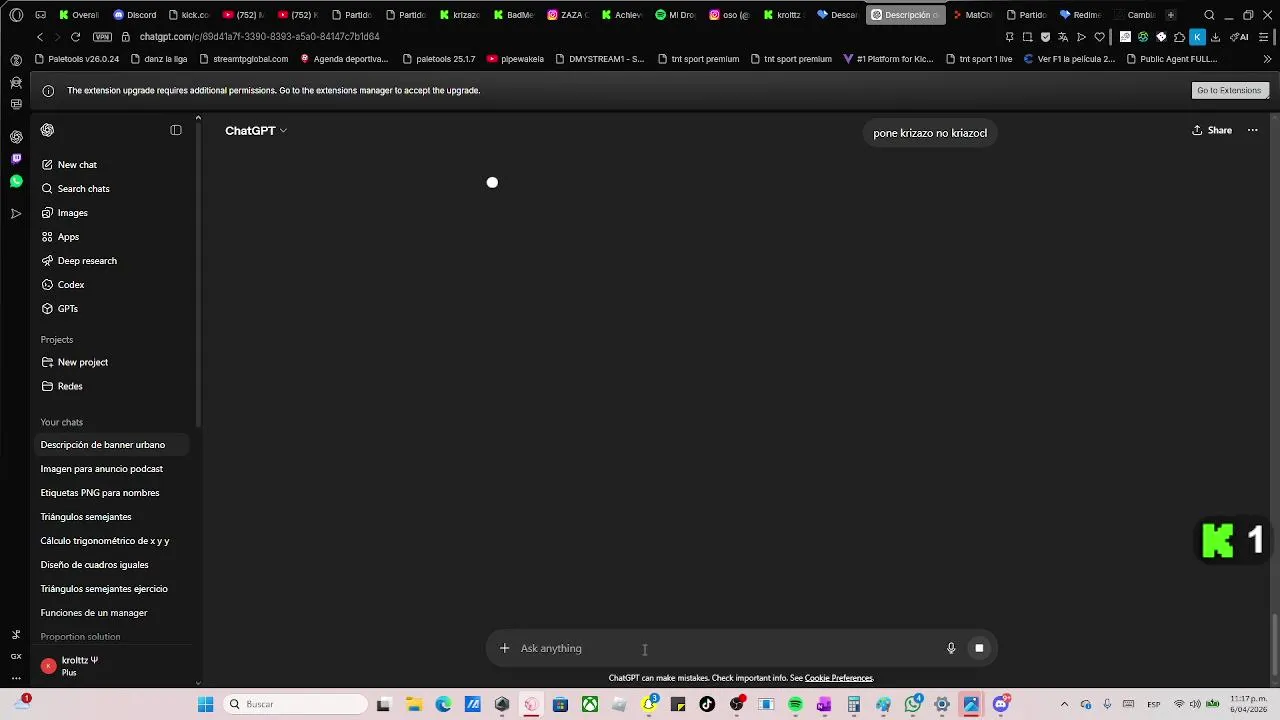
Task: Switch to the Discord browser tab
Action: click(x=135, y=15)
